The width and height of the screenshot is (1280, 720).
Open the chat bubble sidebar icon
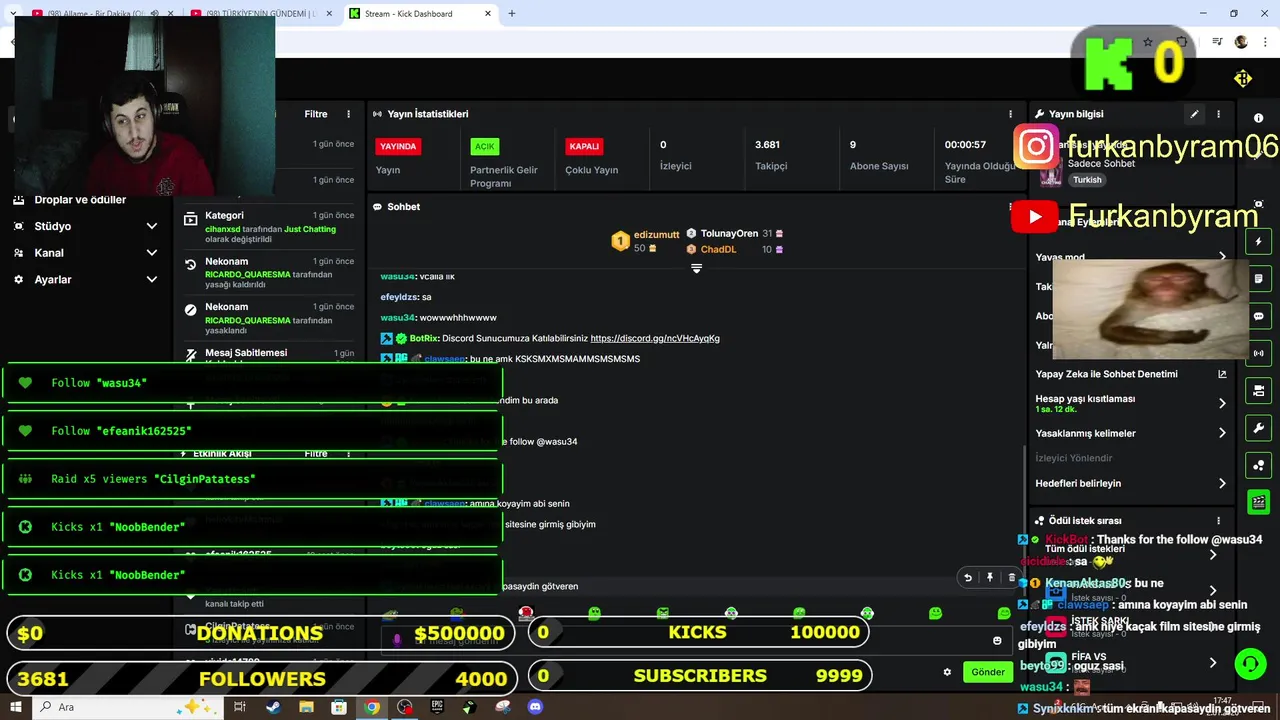click(1259, 316)
